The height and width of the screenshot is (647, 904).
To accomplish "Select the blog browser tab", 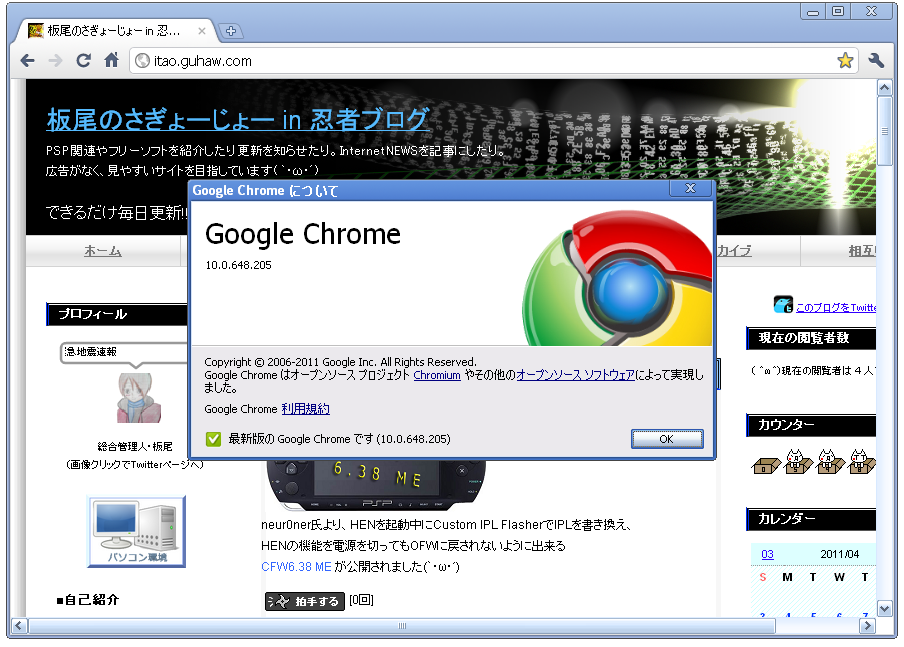I will (x=113, y=31).
